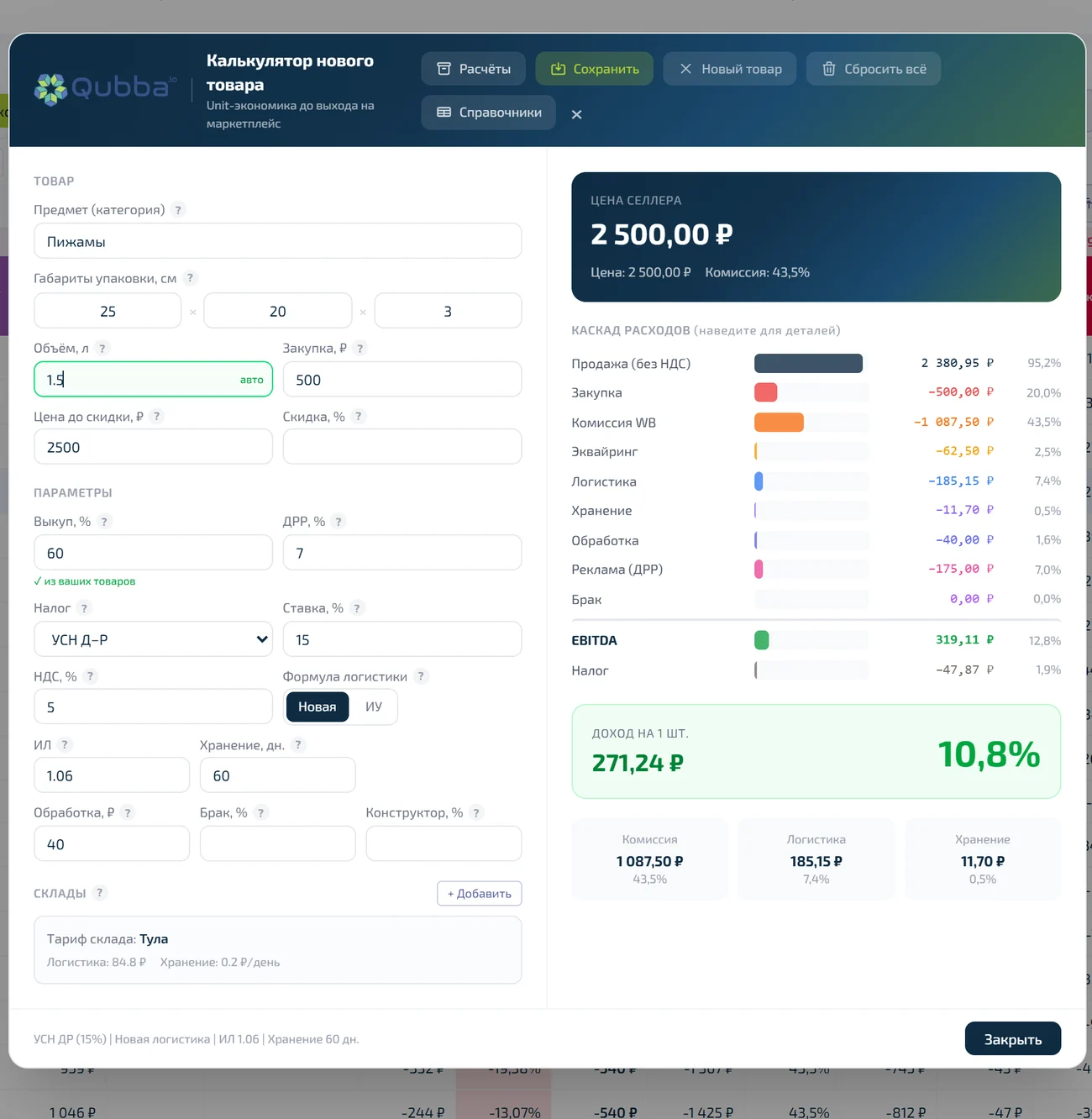
Task: Open help for Хранение, дн.
Action: point(297,745)
